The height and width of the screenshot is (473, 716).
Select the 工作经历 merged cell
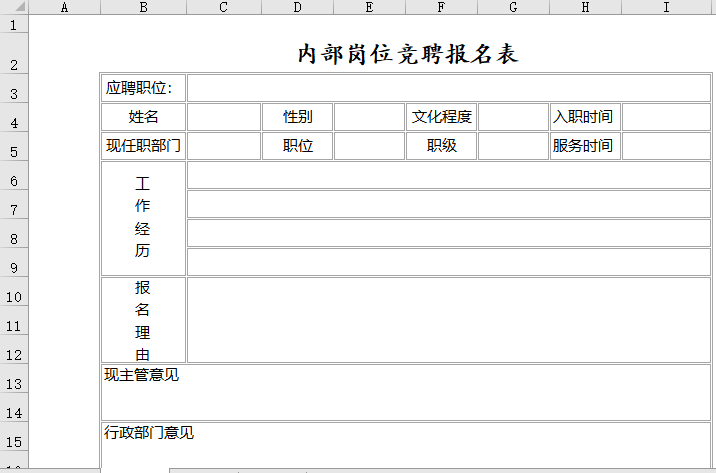[143, 218]
